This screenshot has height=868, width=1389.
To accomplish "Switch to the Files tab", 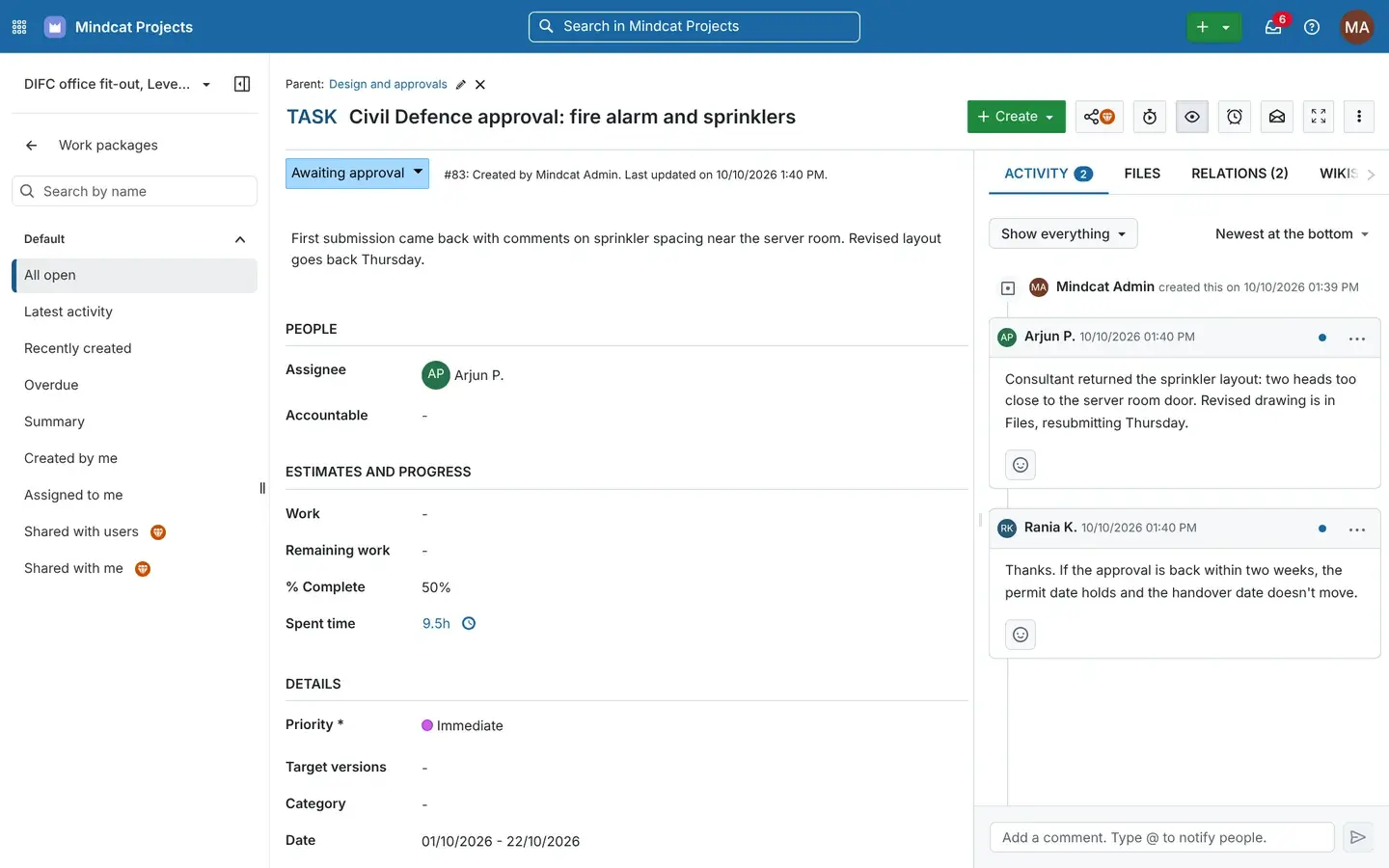I will (x=1142, y=174).
